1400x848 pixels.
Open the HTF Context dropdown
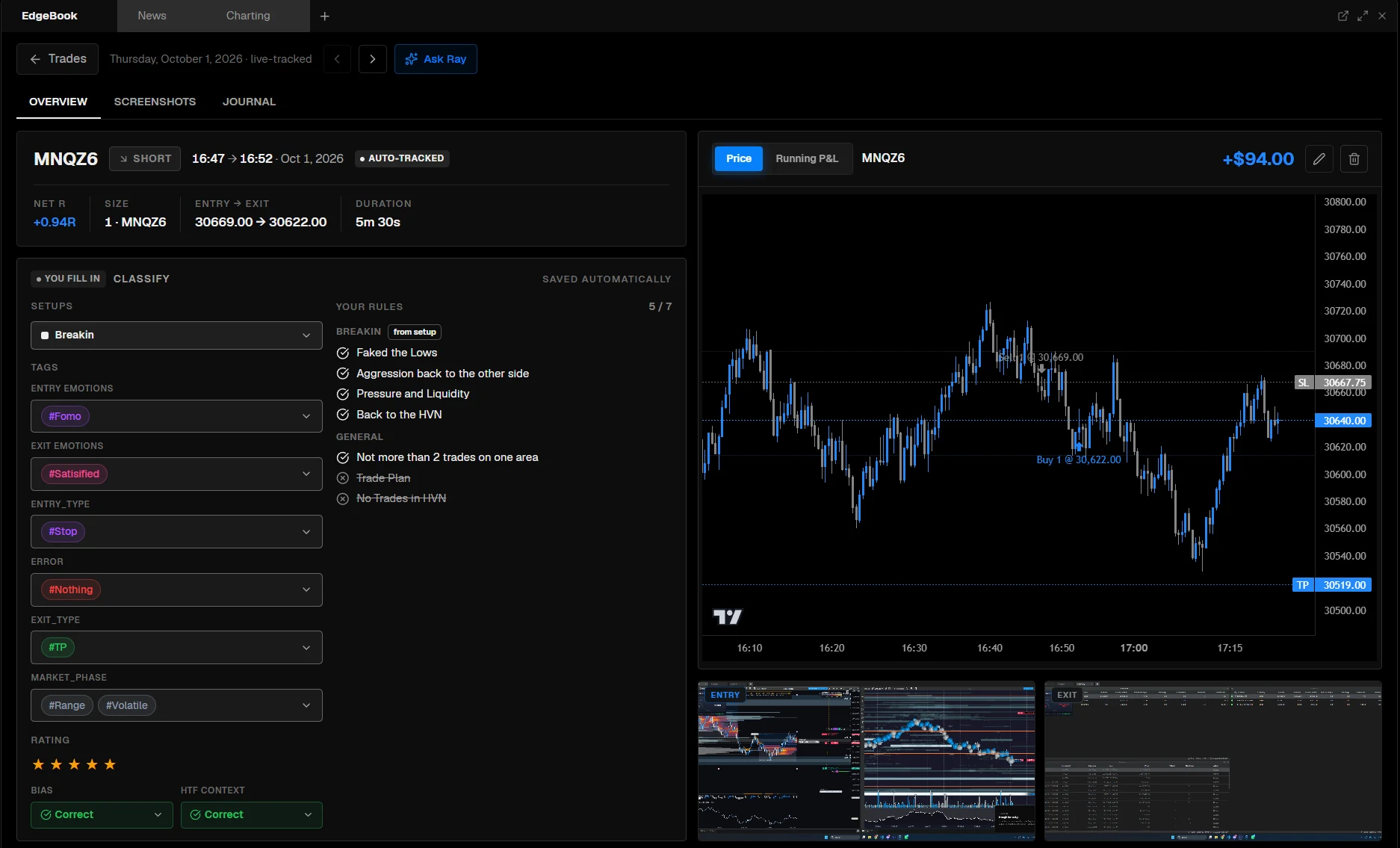252,815
